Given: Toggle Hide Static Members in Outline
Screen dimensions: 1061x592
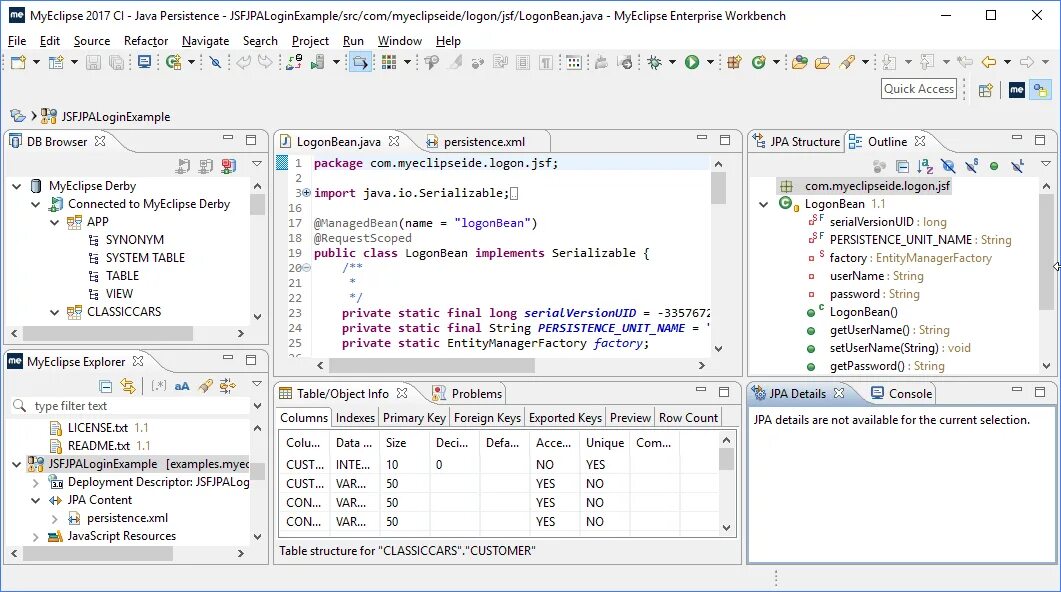Looking at the screenshot, I should [972, 166].
